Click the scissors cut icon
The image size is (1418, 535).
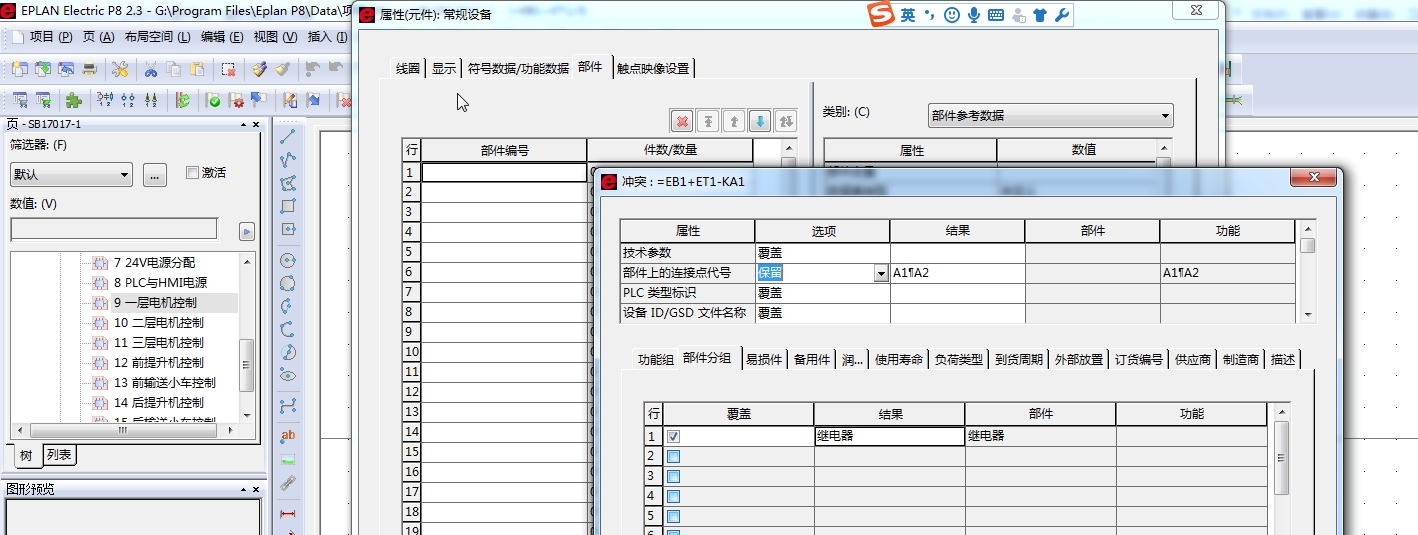pyautogui.click(x=151, y=69)
